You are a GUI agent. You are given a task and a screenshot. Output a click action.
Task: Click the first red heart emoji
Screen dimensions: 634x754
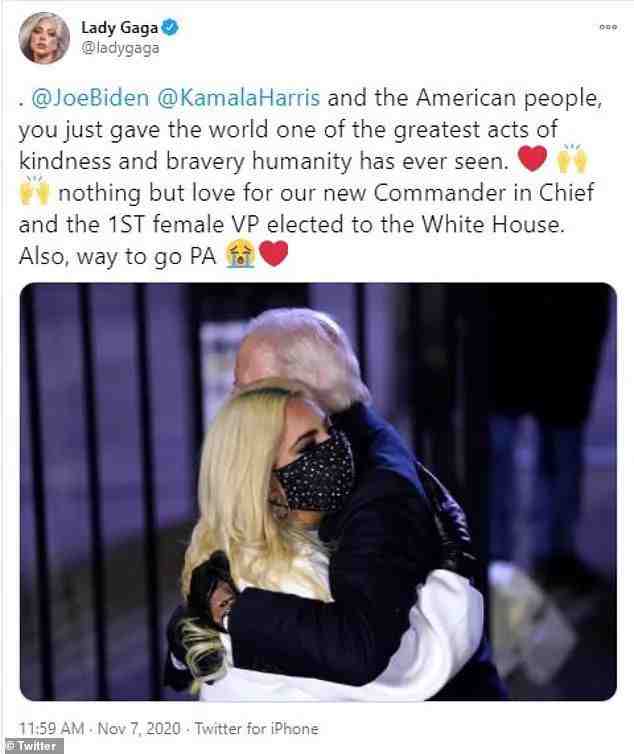tap(532, 159)
